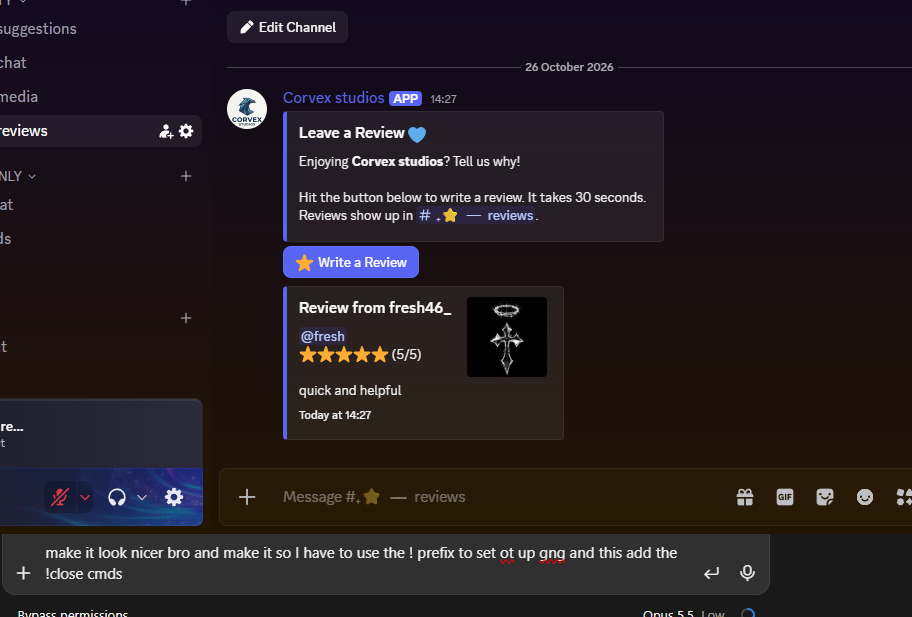Open the reviews channel mention link

(x=475, y=216)
